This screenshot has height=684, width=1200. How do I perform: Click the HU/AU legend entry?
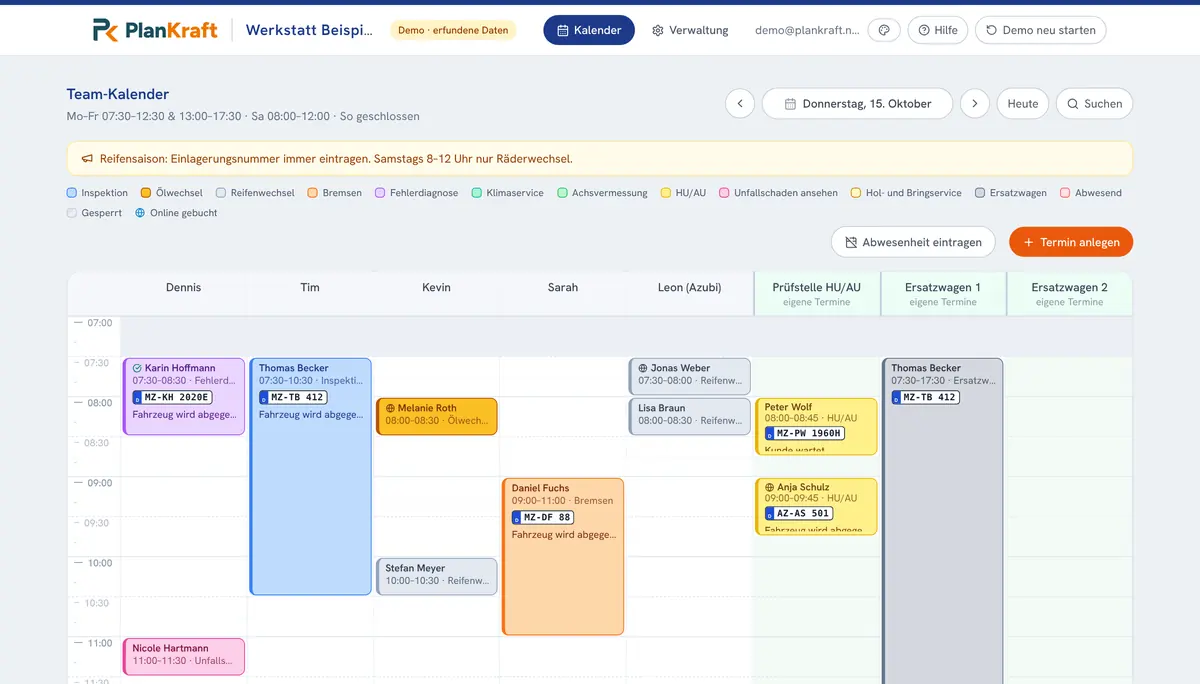[x=684, y=193]
